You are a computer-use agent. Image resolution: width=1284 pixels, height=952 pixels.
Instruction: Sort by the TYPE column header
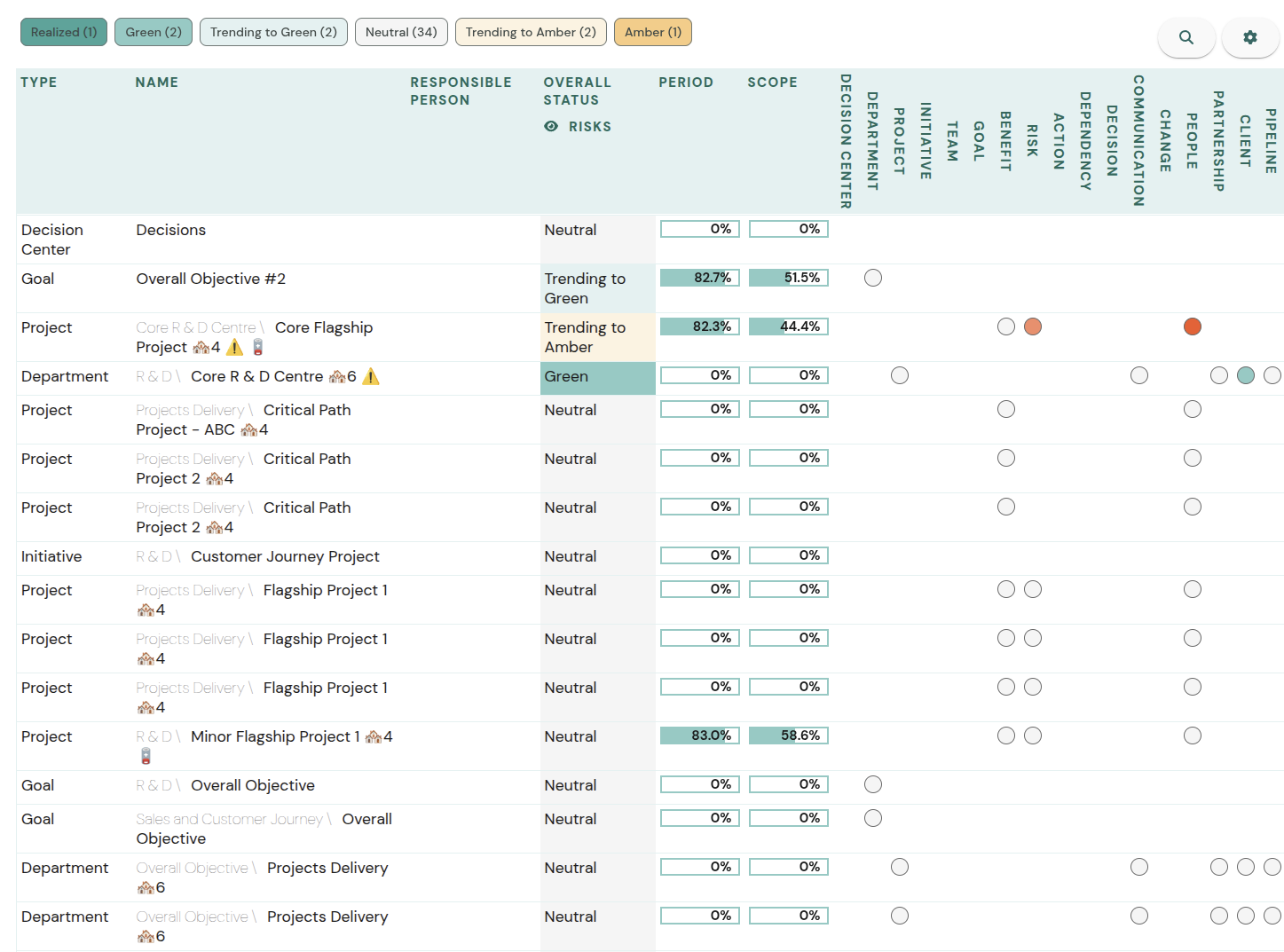(x=39, y=83)
